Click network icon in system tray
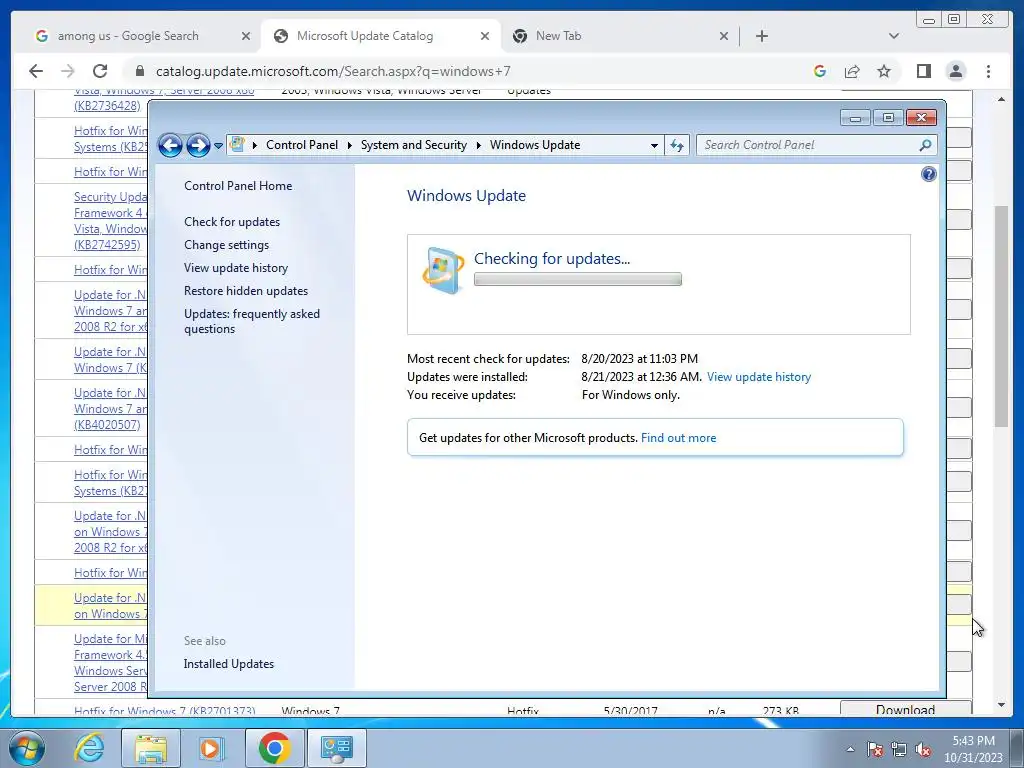Viewport: 1024px width, 768px height. 899,750
